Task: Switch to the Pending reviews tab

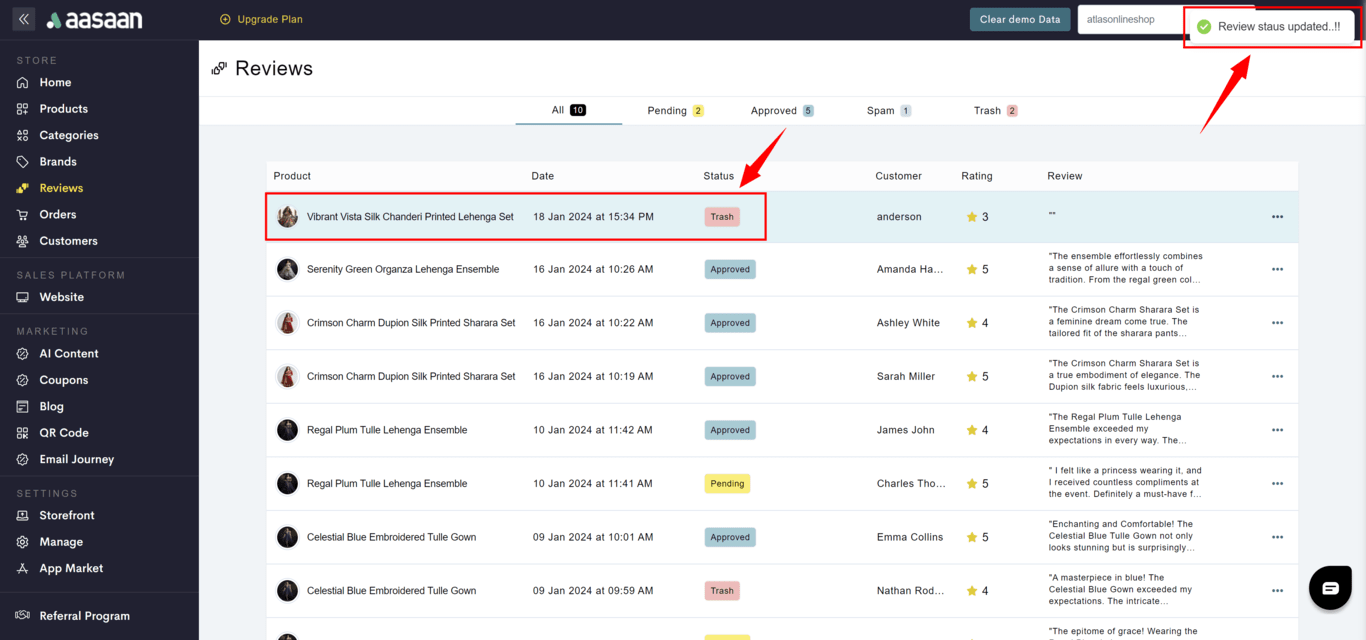Action: 674,111
